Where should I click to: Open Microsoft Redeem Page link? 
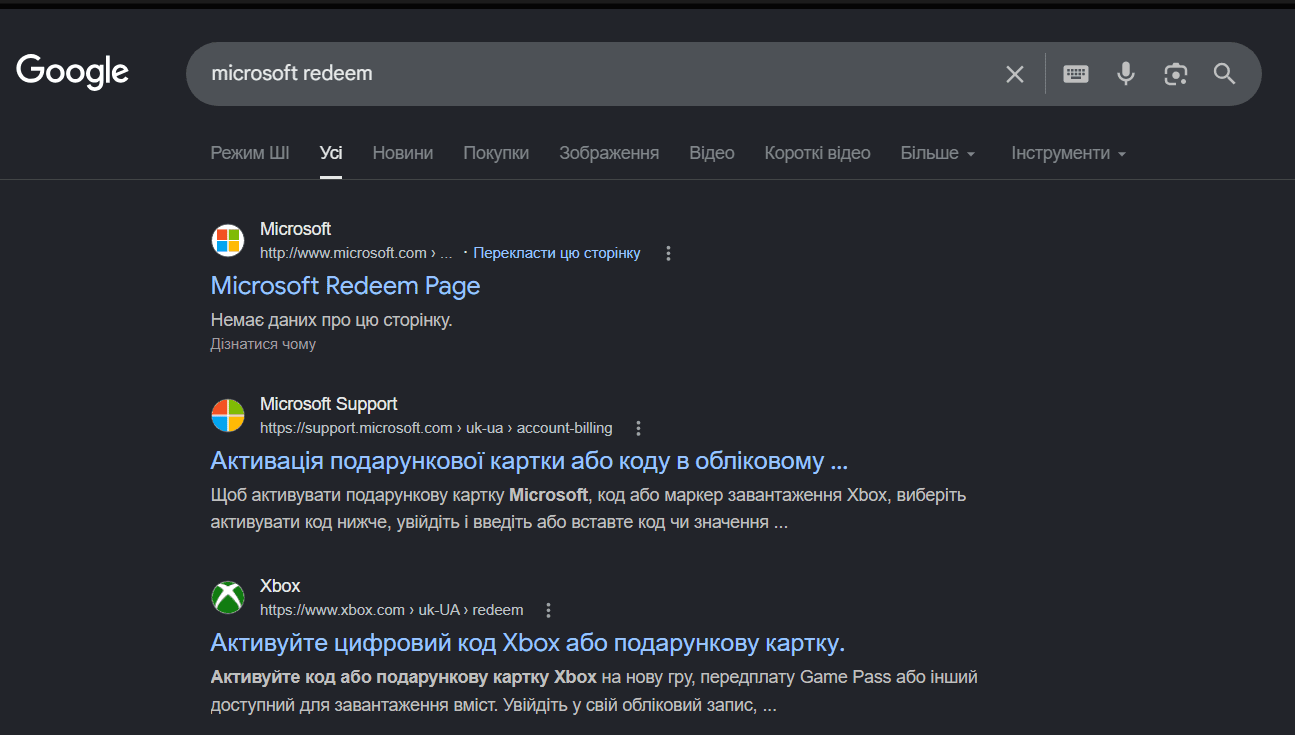345,285
